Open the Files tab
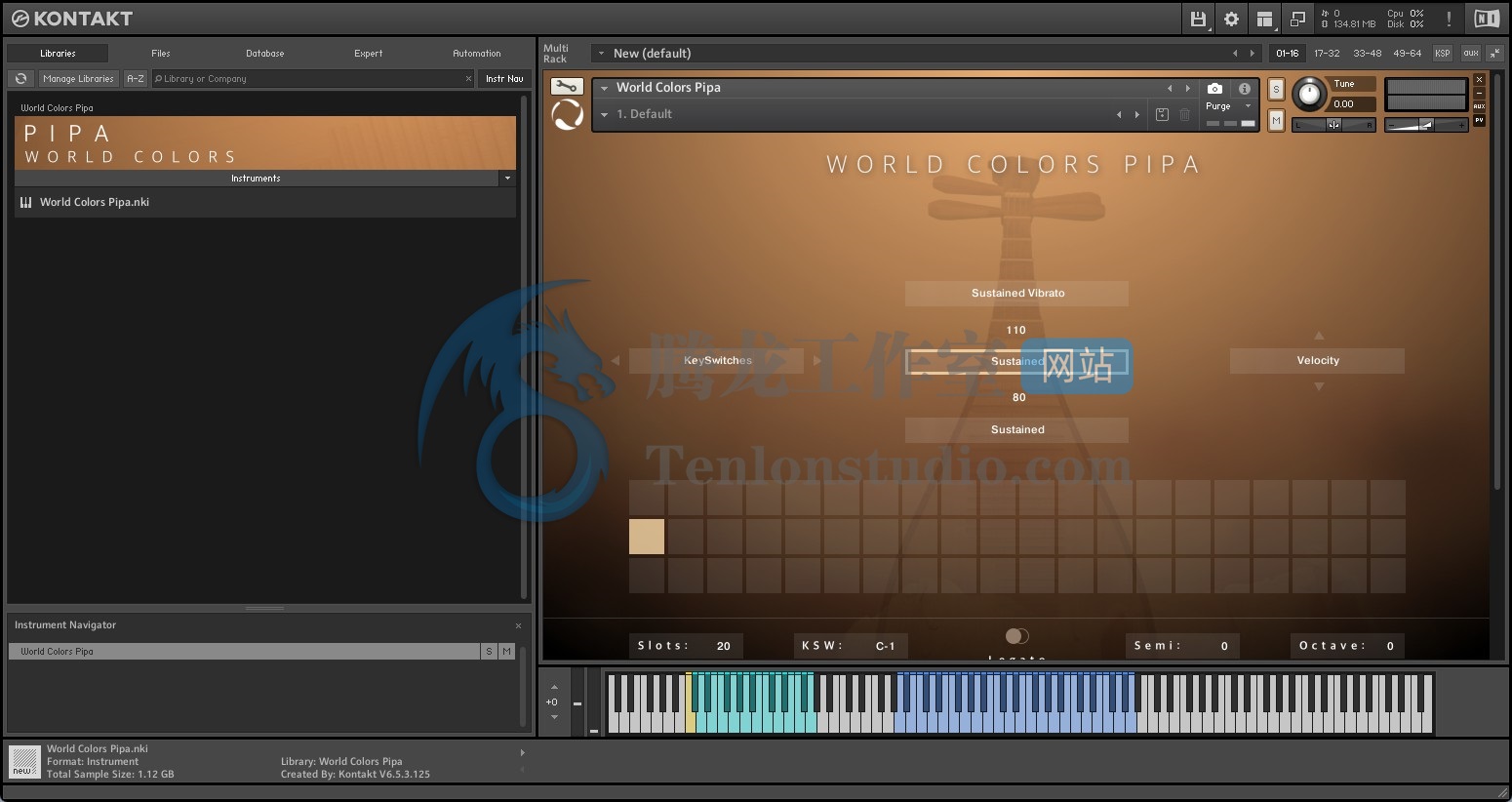This screenshot has width=1512, height=802. click(161, 54)
